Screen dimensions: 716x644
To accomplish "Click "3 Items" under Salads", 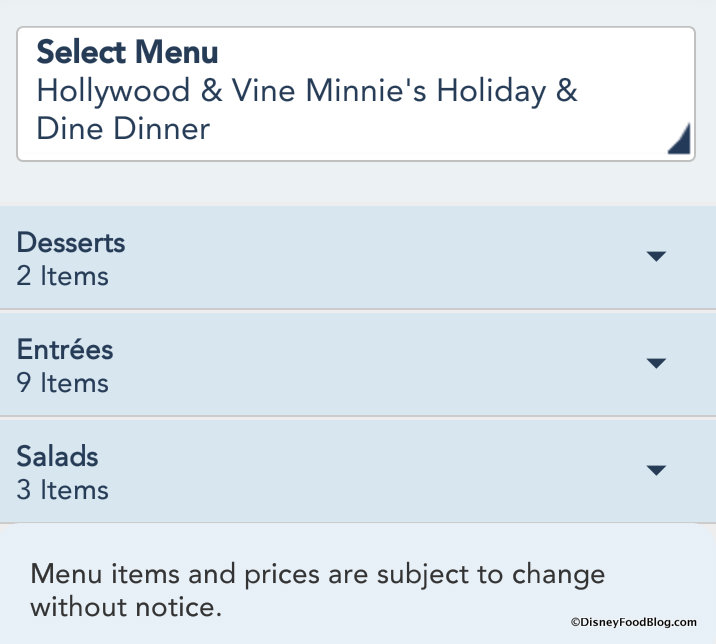I will (x=62, y=490).
